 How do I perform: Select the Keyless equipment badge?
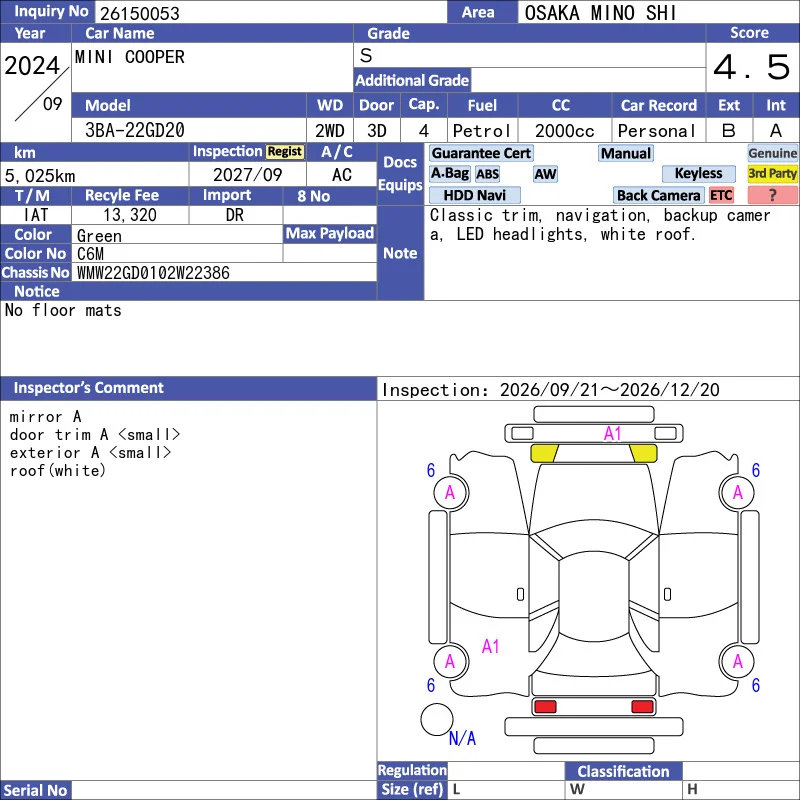click(x=698, y=173)
